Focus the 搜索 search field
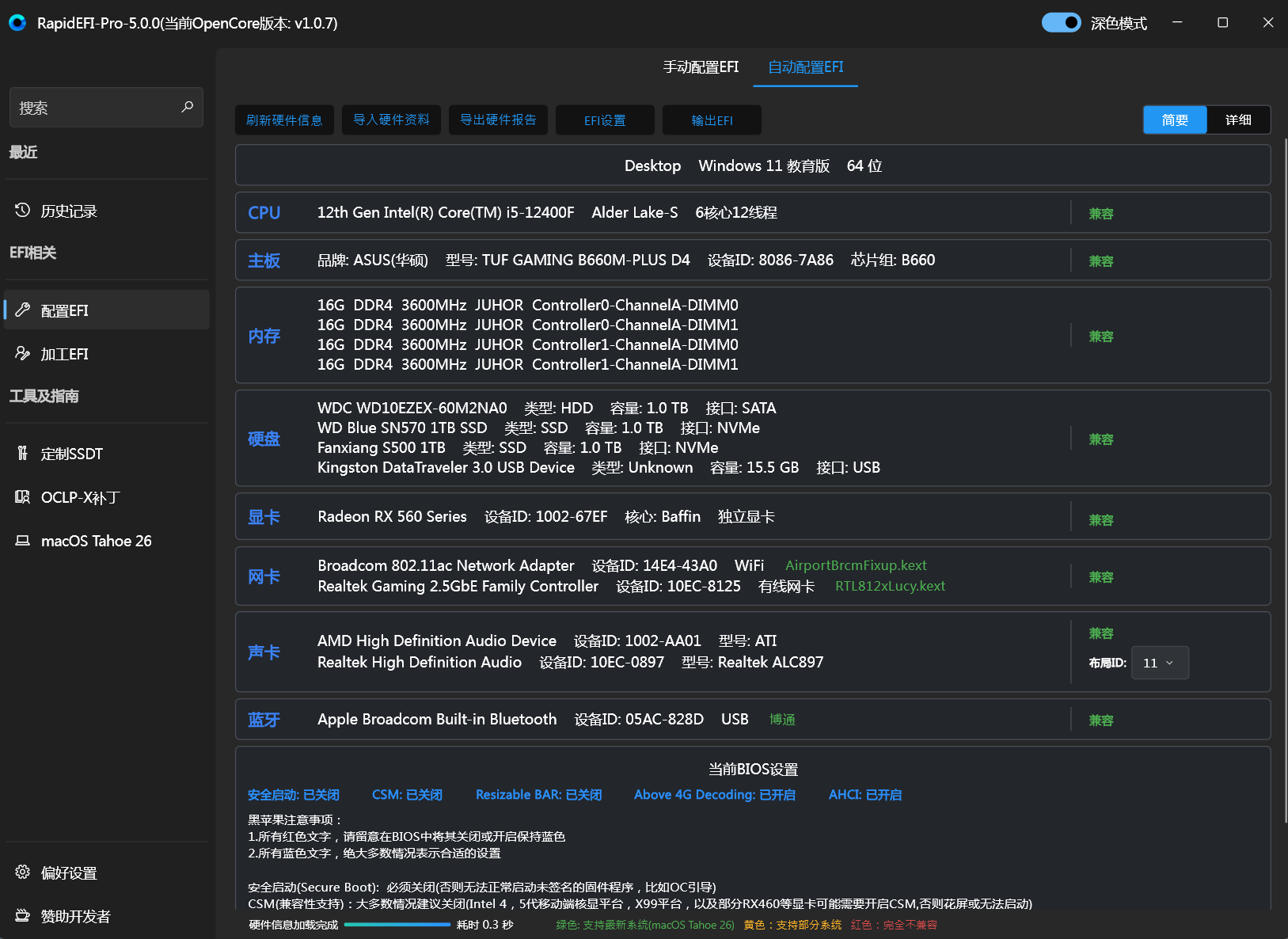This screenshot has width=1288, height=939. click(x=106, y=107)
